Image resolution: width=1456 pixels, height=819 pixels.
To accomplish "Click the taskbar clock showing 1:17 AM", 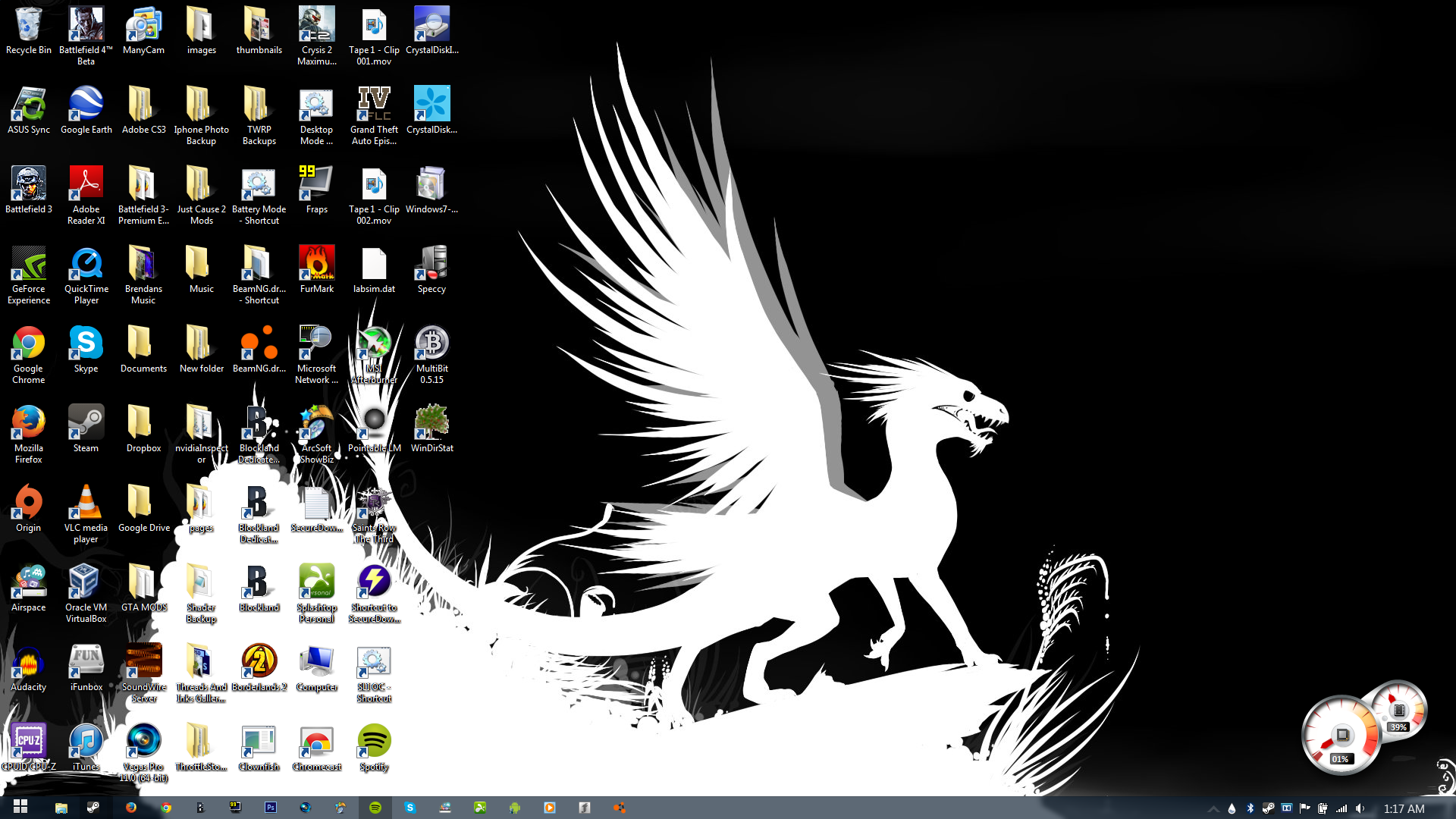I will click(x=1404, y=808).
